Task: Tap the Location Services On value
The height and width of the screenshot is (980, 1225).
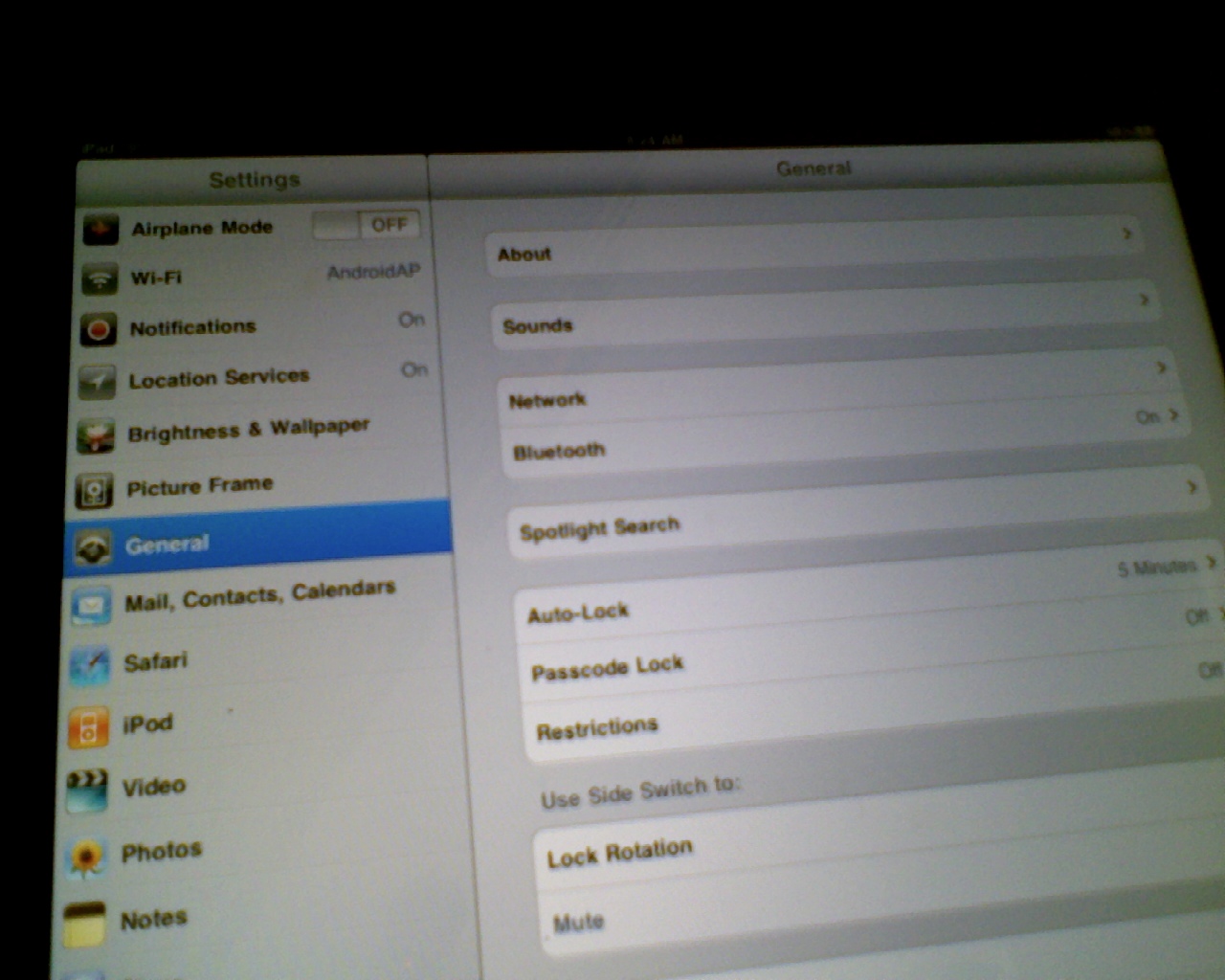Action: tap(414, 369)
